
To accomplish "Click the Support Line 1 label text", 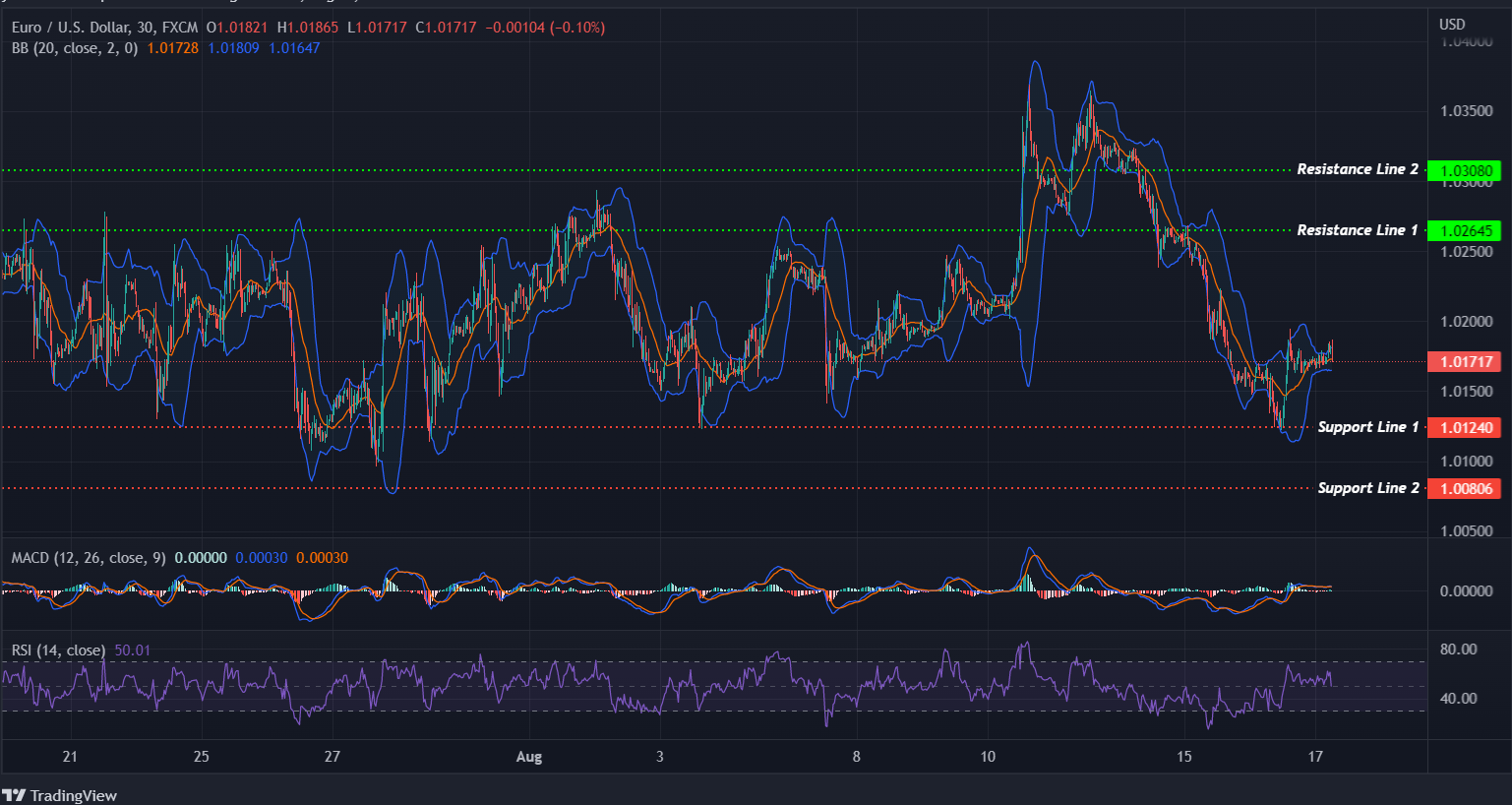I will click(1367, 426).
